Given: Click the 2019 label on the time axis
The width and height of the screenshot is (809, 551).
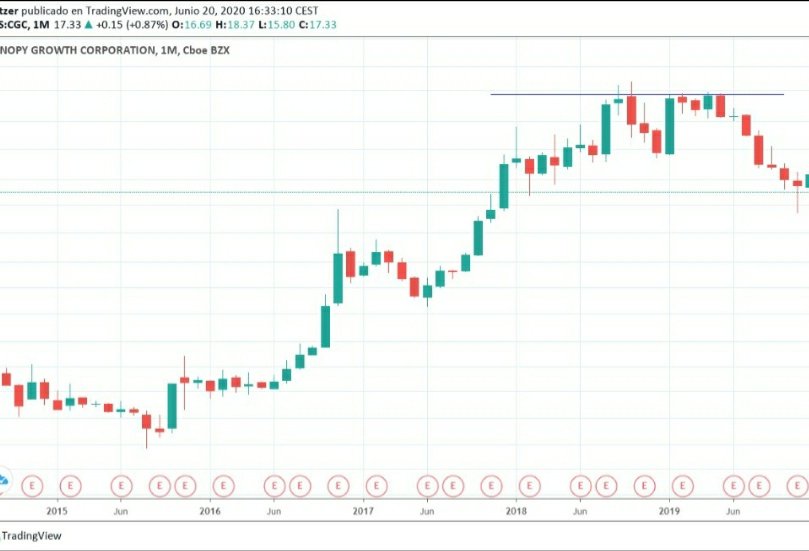Looking at the screenshot, I should point(669,511).
